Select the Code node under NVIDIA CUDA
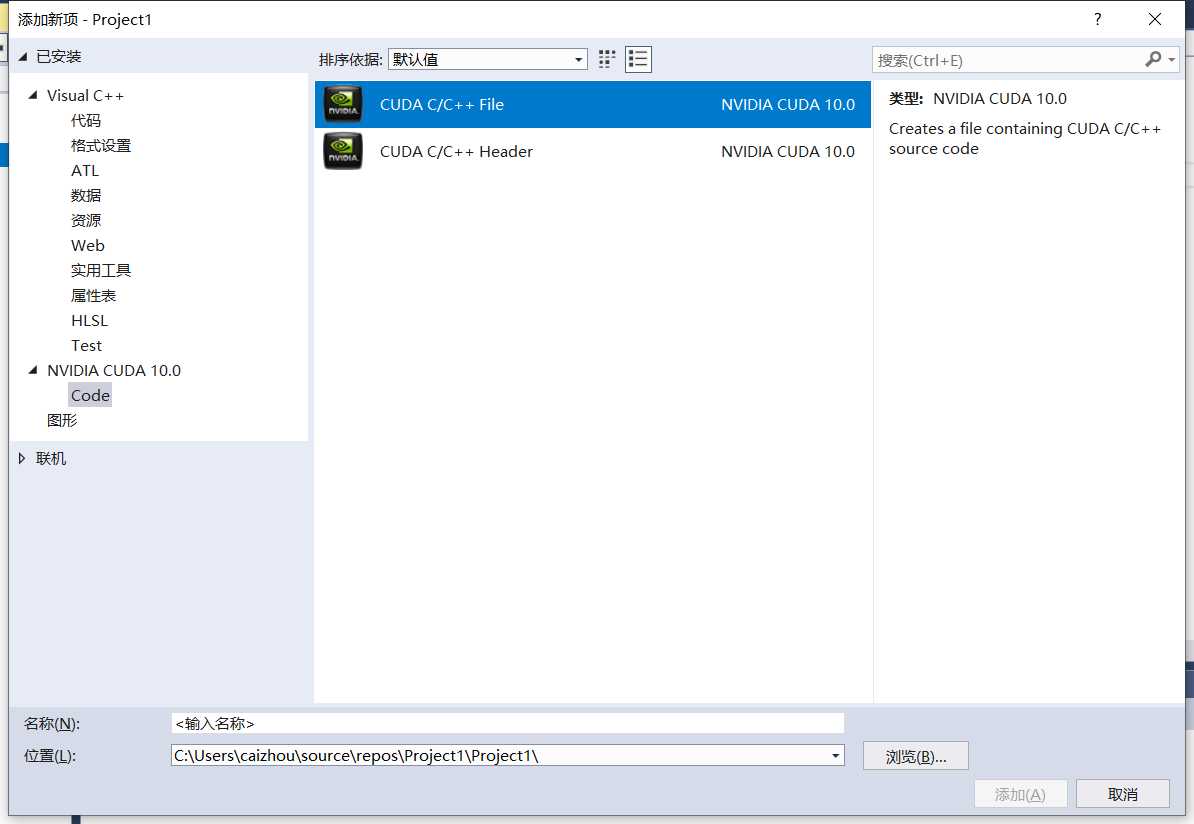The image size is (1194, 824). click(x=90, y=395)
